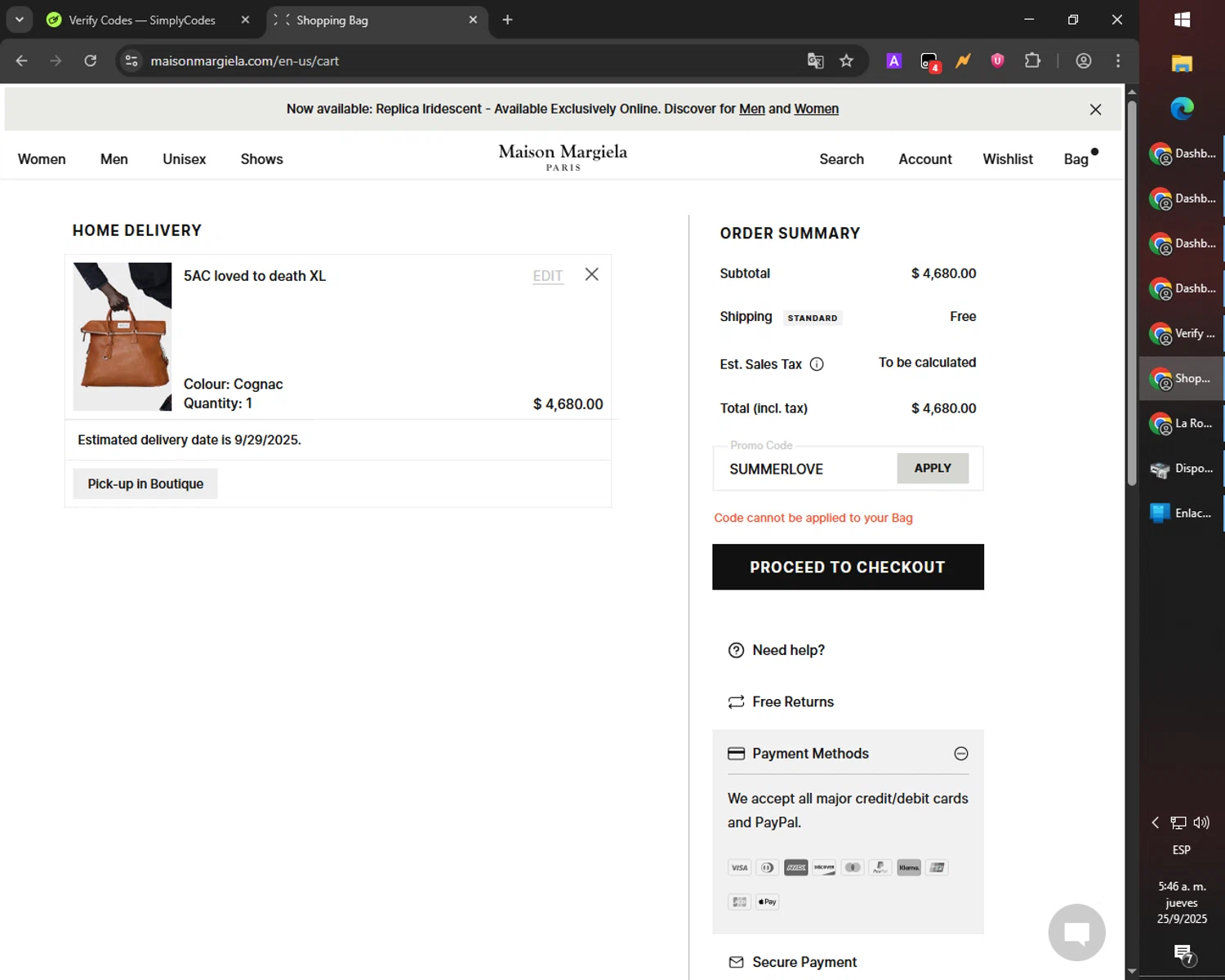
Task: Go back to the previous page
Action: click(22, 60)
